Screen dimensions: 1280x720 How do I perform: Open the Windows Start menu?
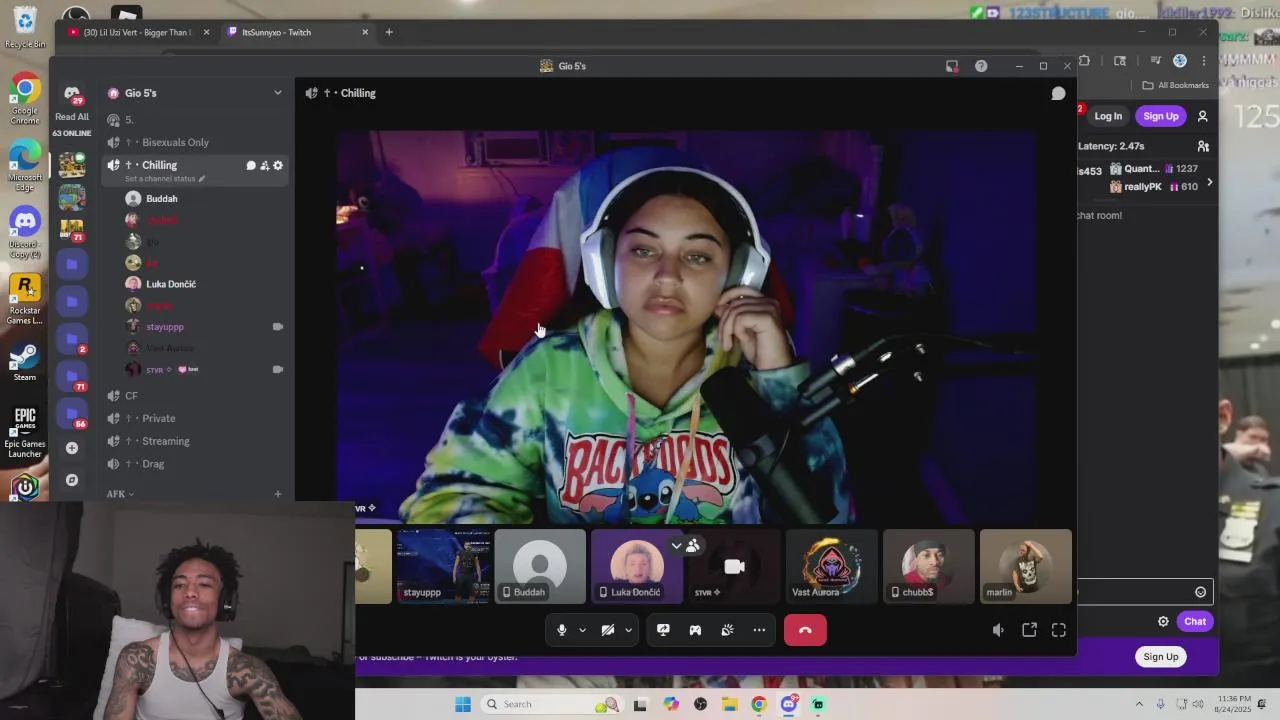[463, 704]
